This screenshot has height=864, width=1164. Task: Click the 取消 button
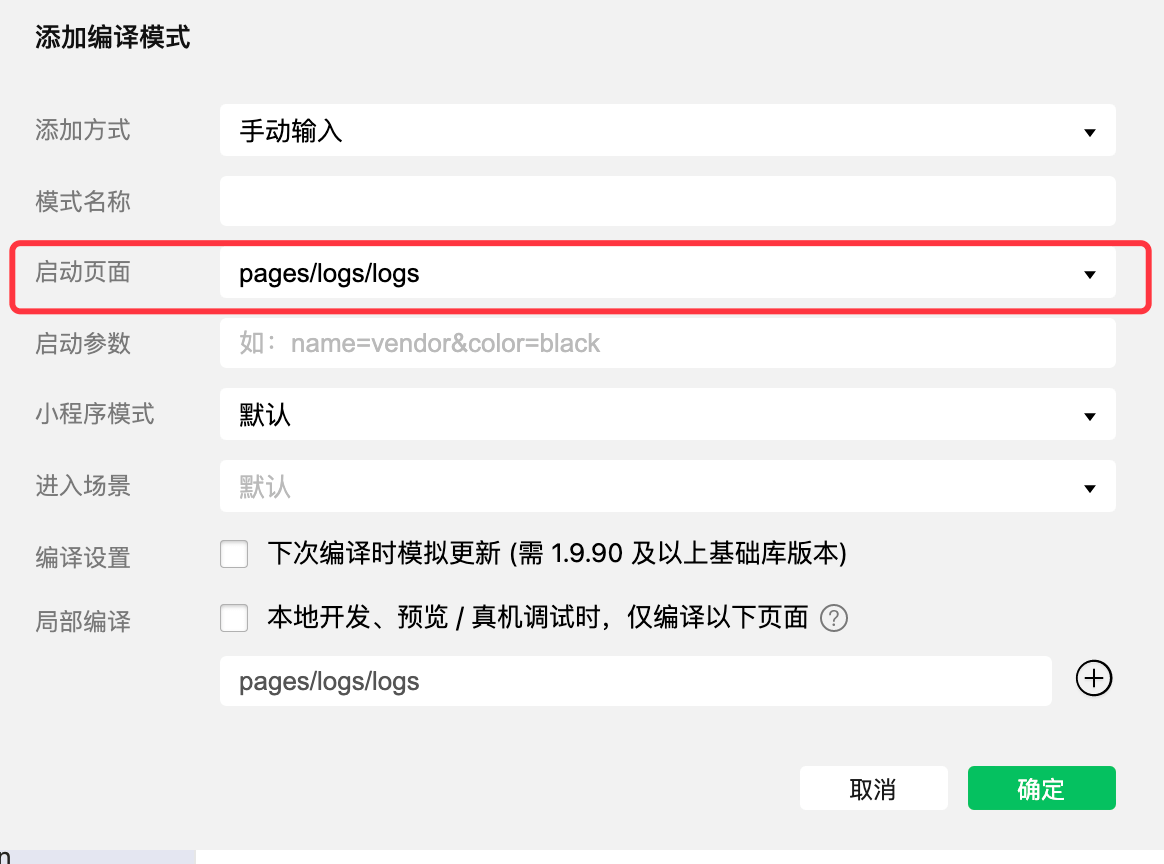(874, 788)
